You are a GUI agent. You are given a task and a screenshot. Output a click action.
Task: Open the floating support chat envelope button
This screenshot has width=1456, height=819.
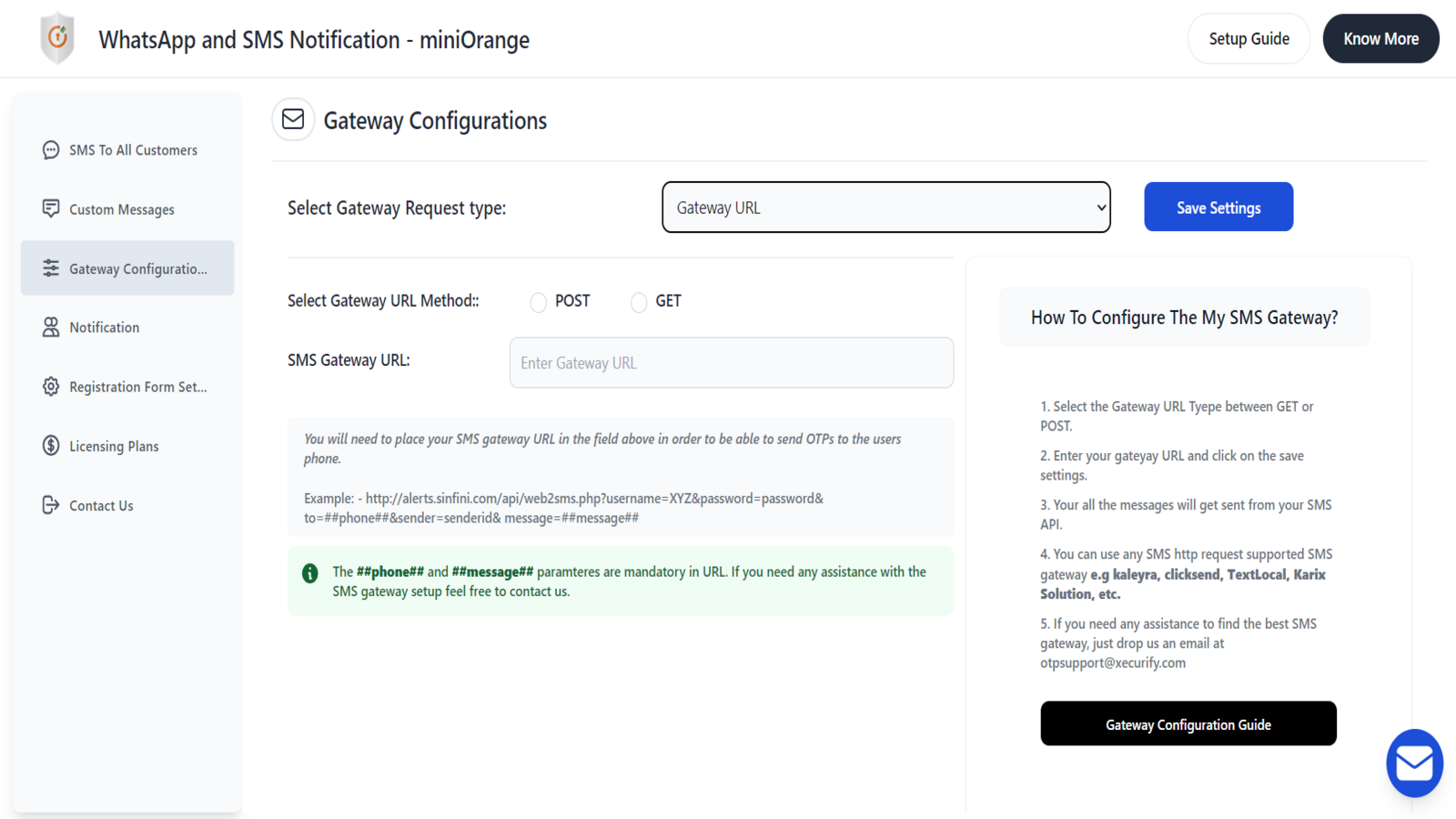[x=1414, y=763]
